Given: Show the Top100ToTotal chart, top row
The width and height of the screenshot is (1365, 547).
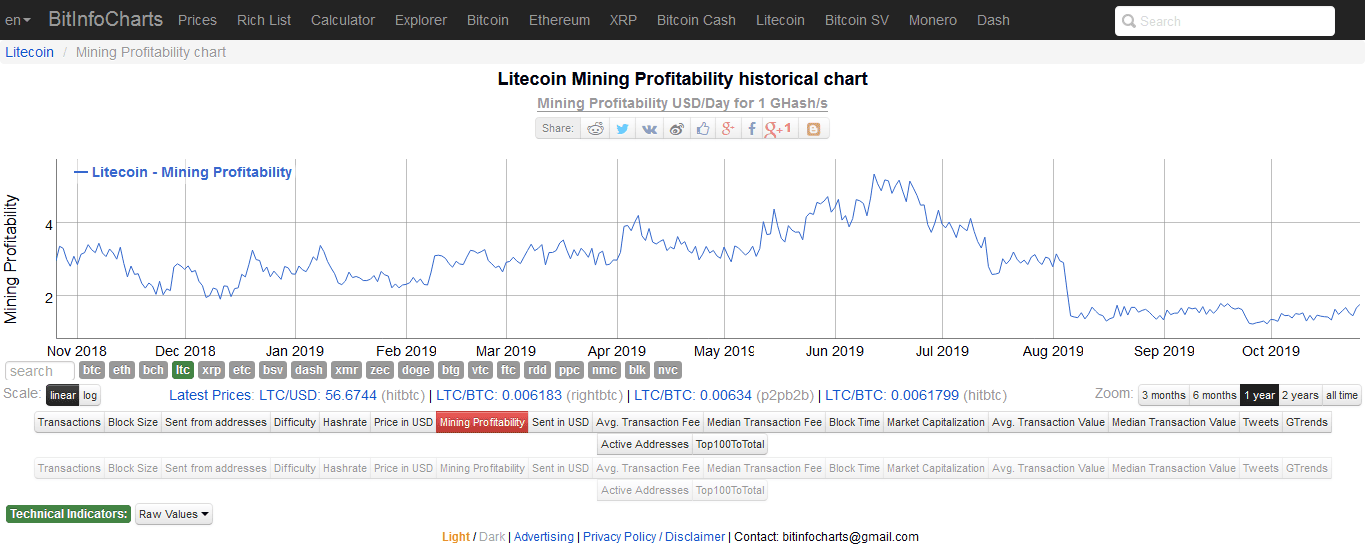Looking at the screenshot, I should click(730, 444).
